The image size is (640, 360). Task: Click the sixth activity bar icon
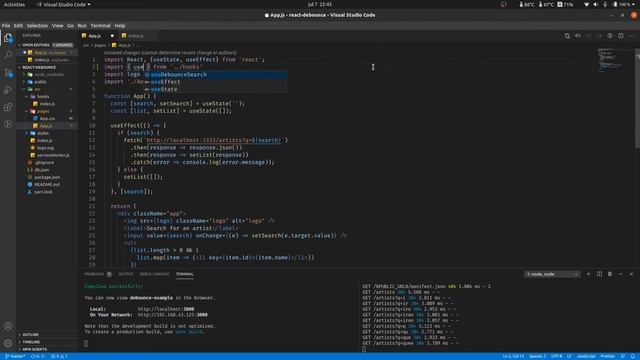tap(8, 124)
